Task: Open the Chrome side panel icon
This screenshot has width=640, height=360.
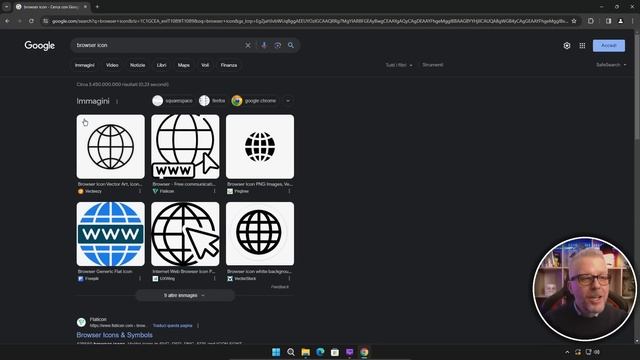Action: click(609, 21)
